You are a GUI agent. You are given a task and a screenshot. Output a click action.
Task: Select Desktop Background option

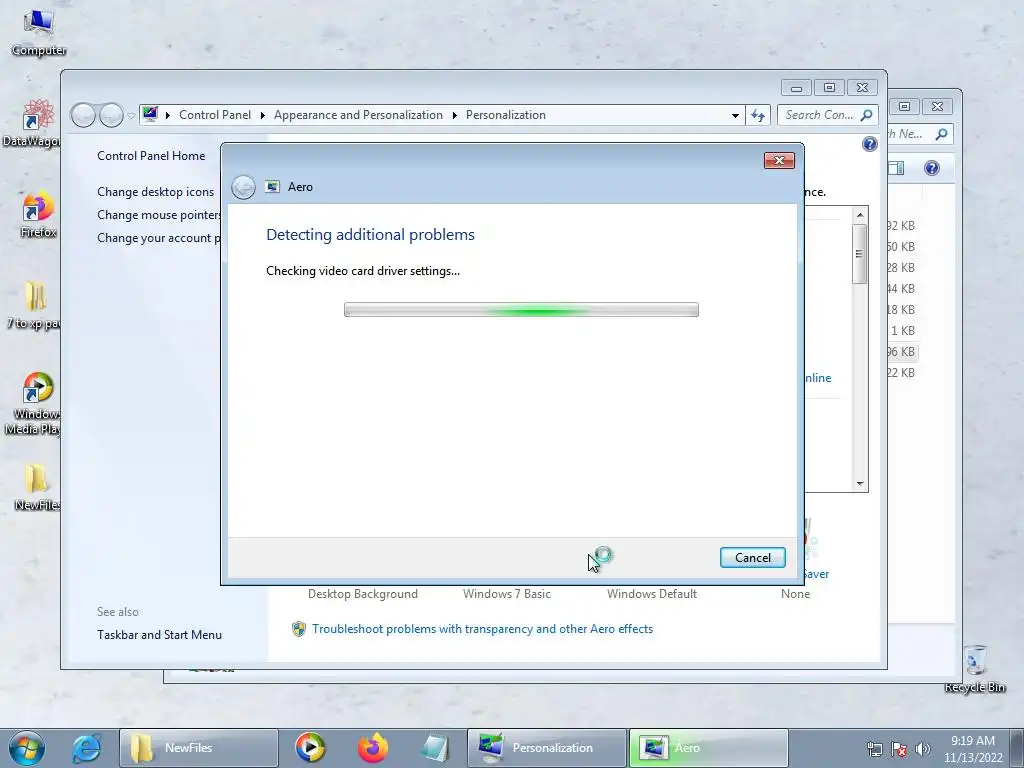click(362, 594)
